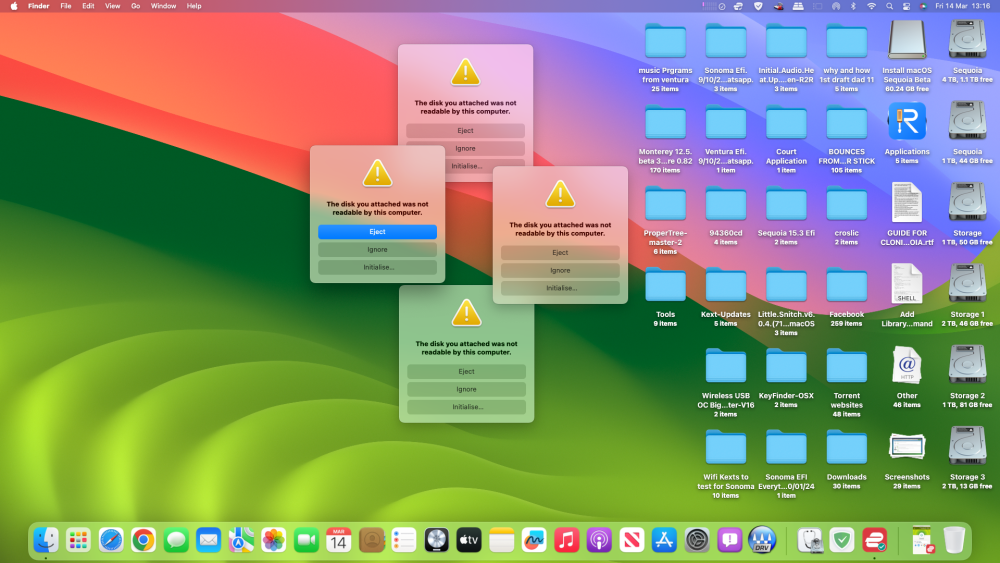Select the Storage 1 drive icon
Image resolution: width=1000 pixels, height=563 pixels.
pos(967,284)
